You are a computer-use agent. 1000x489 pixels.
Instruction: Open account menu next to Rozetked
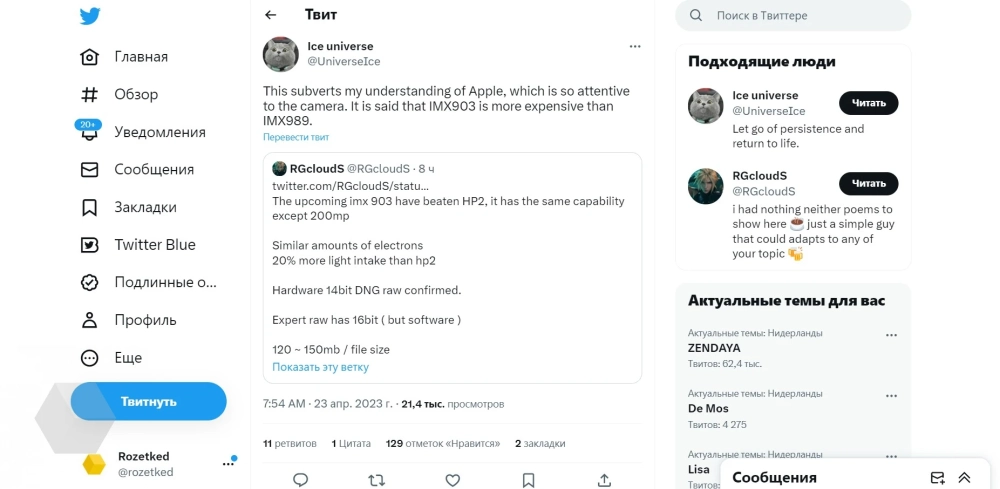point(228,464)
